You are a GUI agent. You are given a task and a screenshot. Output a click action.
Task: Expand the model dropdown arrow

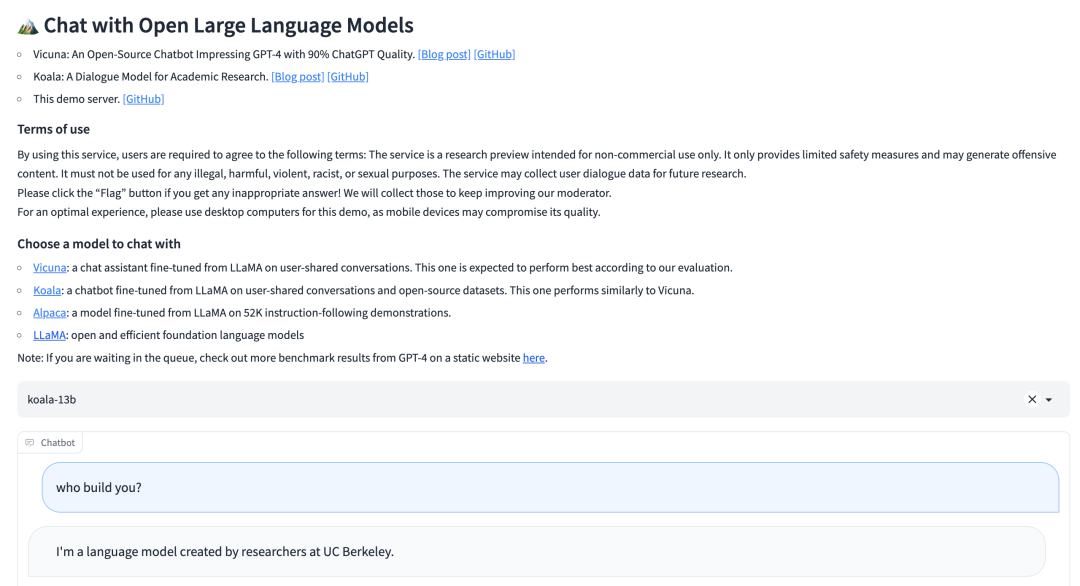pyautogui.click(x=1049, y=400)
